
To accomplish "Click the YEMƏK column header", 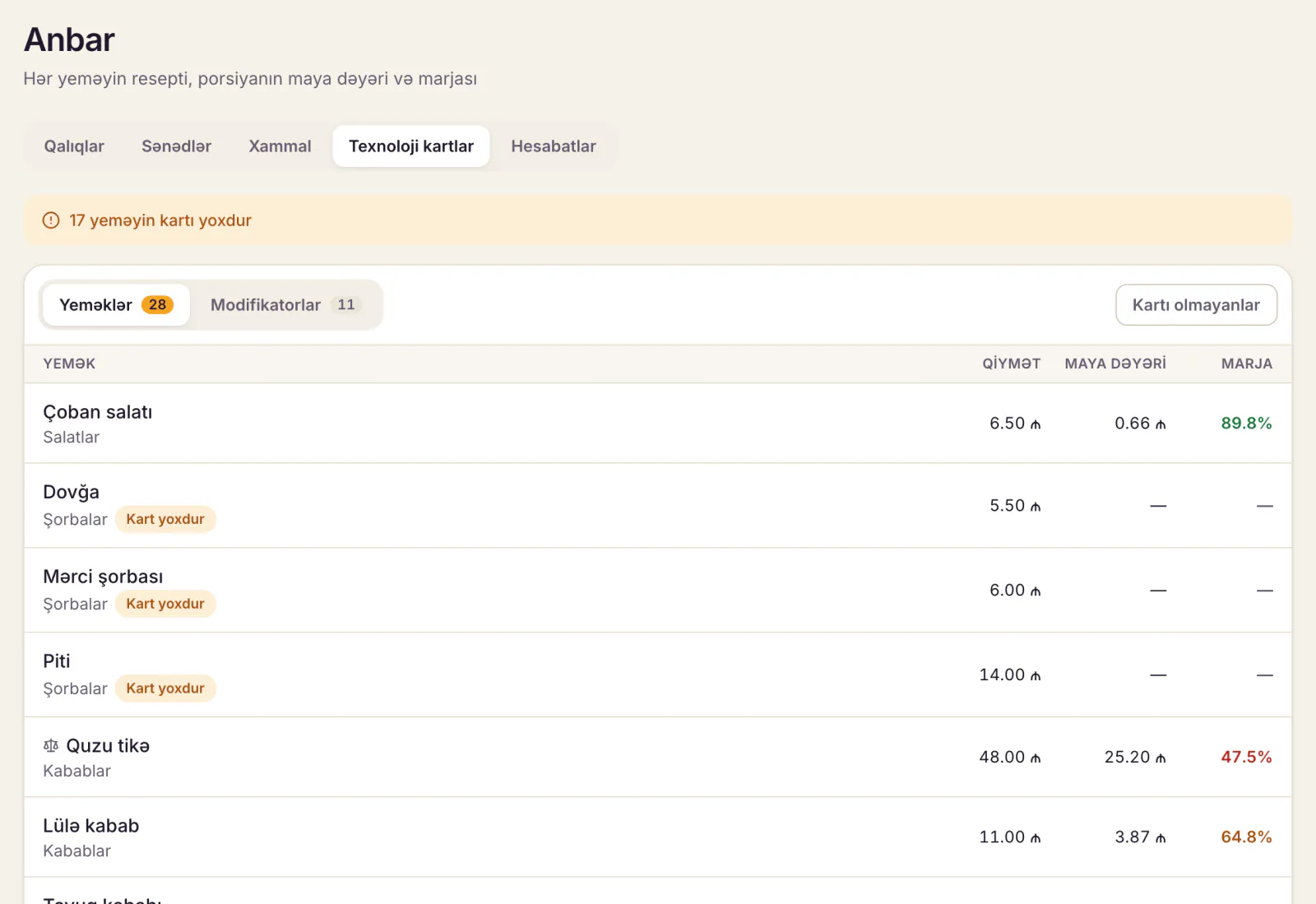I will pyautogui.click(x=69, y=364).
